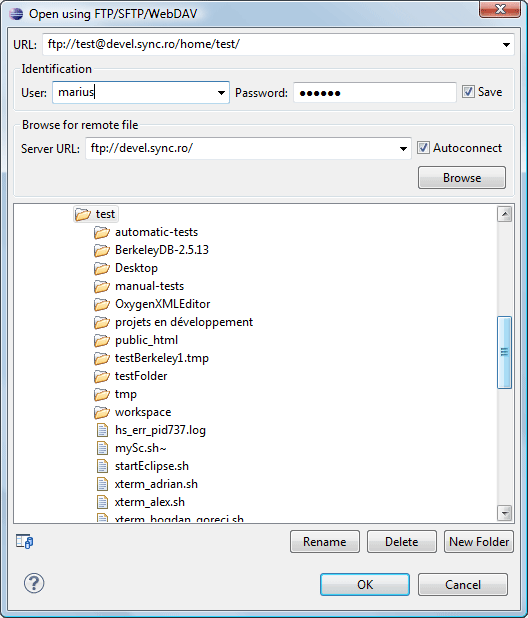Click the Rename button
Viewport: 528px width, 618px height.
[x=325, y=542]
